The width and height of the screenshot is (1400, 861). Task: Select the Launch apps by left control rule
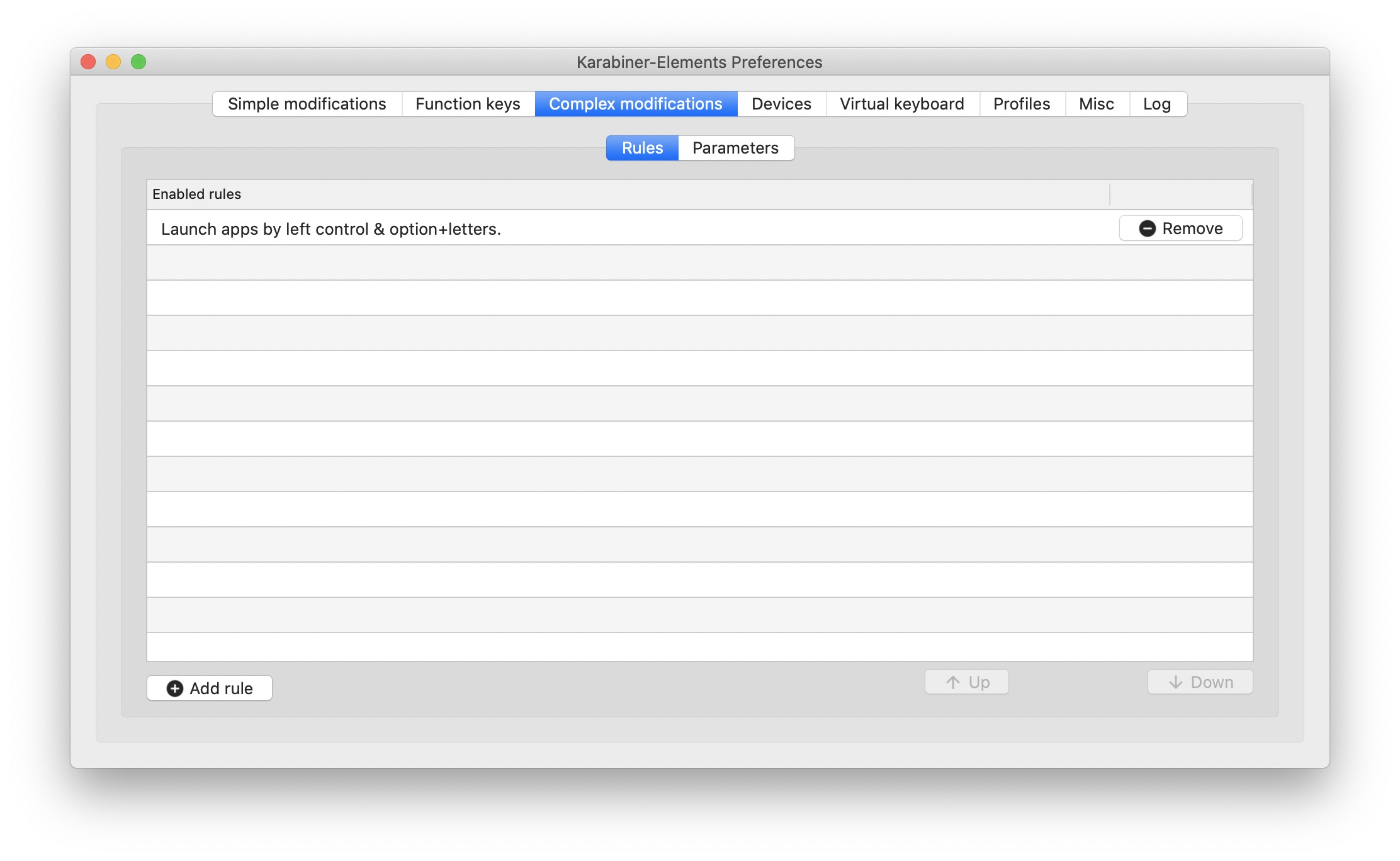[331, 229]
